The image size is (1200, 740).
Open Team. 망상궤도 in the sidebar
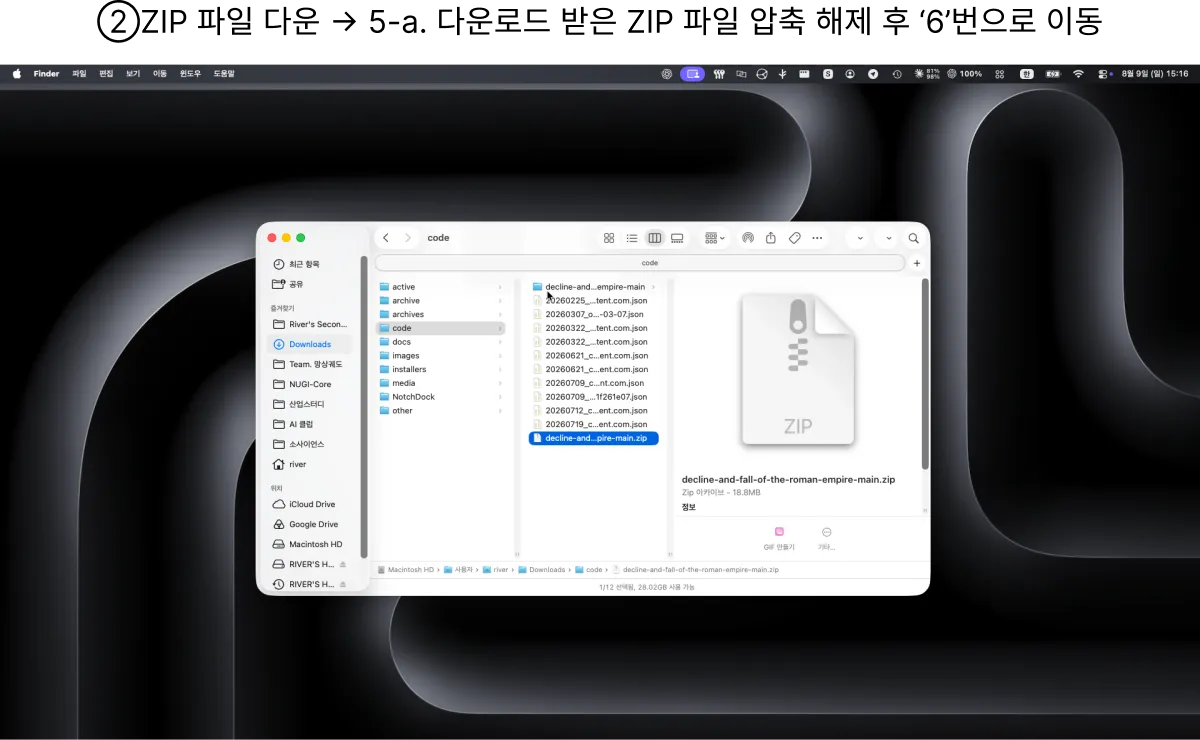pyautogui.click(x=311, y=364)
